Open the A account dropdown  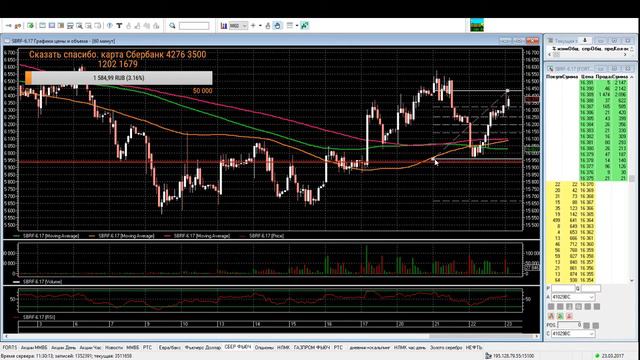click(x=573, y=297)
